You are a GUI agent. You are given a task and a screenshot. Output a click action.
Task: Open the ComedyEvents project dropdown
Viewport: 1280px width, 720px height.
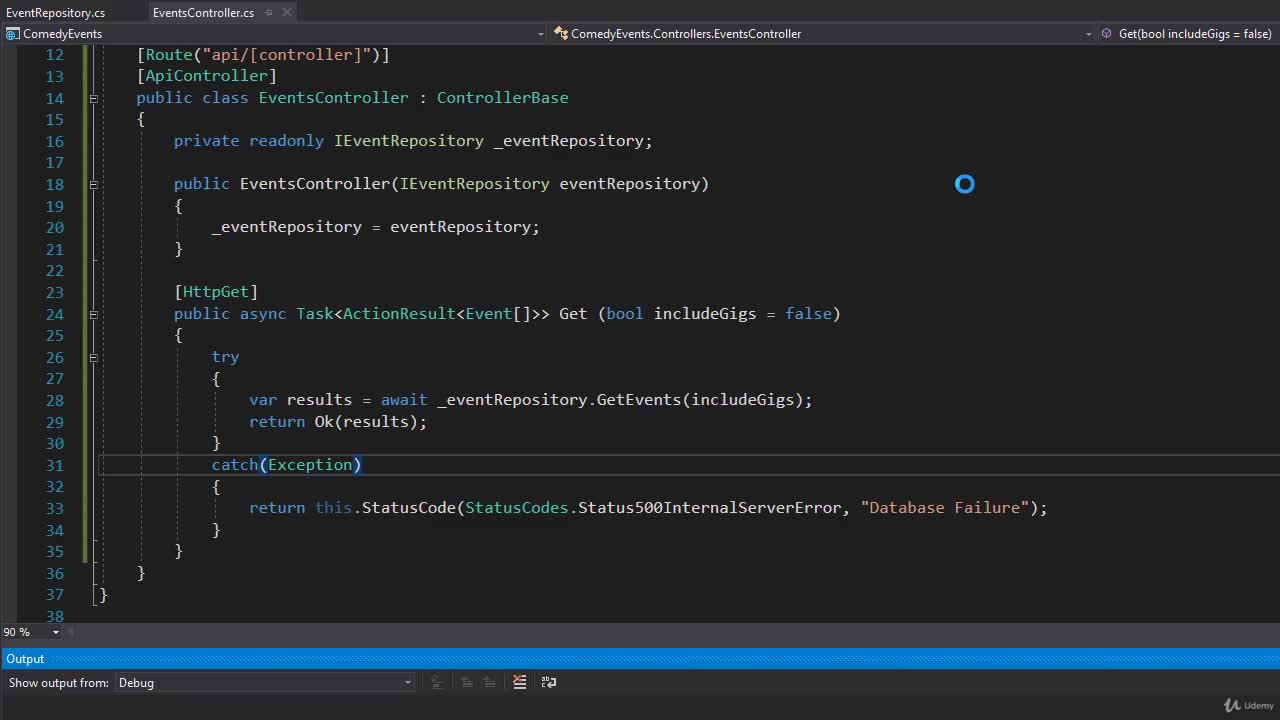541,34
